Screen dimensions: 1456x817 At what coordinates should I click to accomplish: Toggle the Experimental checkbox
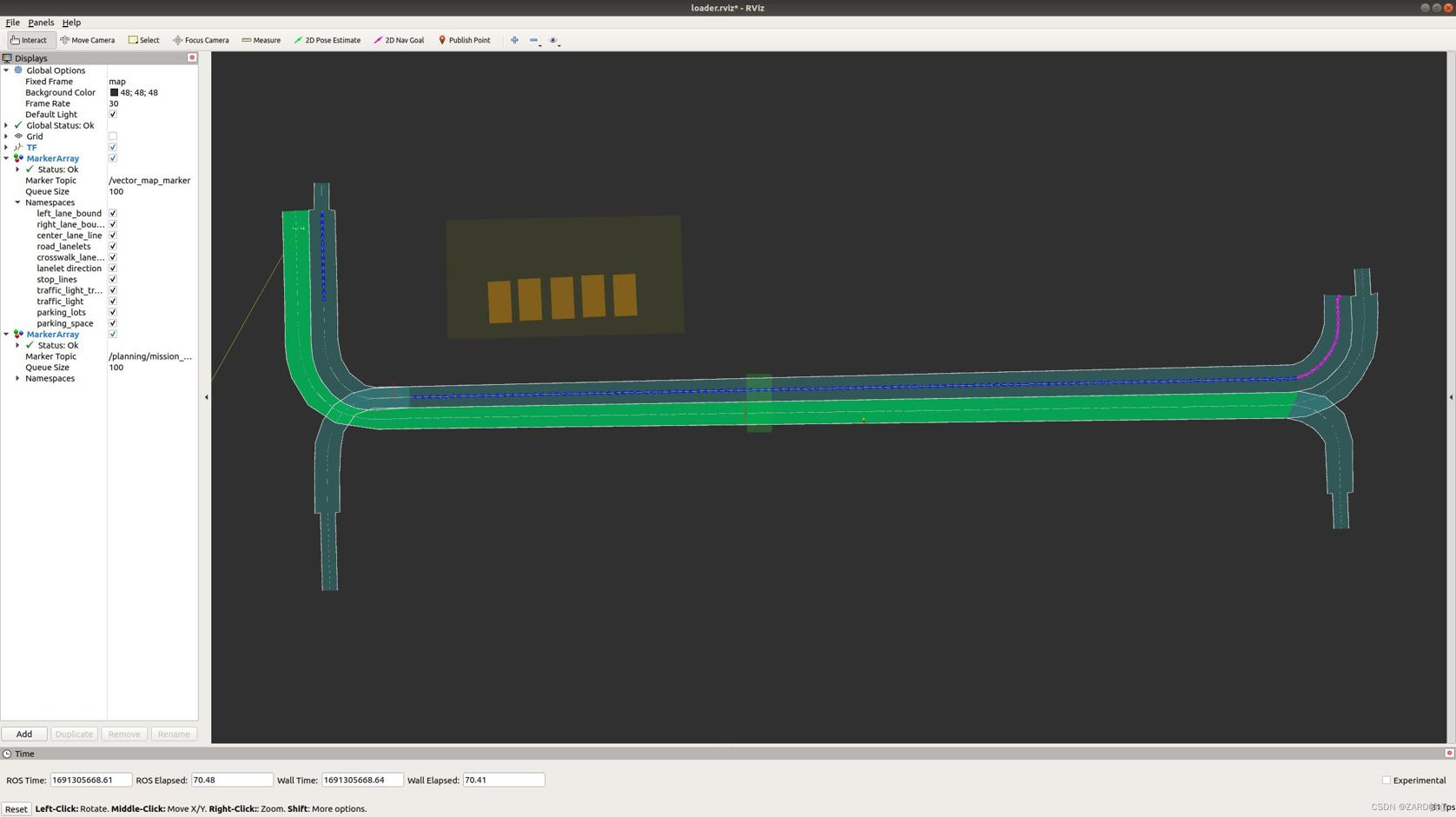(1387, 780)
